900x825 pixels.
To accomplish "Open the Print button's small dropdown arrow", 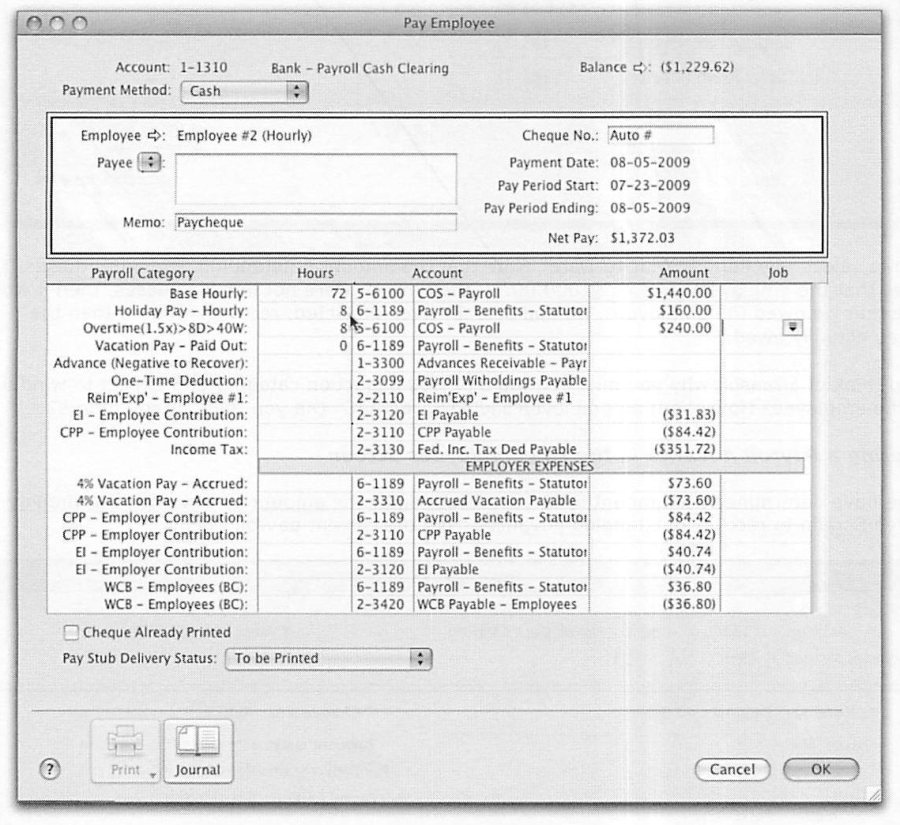I will [x=153, y=775].
